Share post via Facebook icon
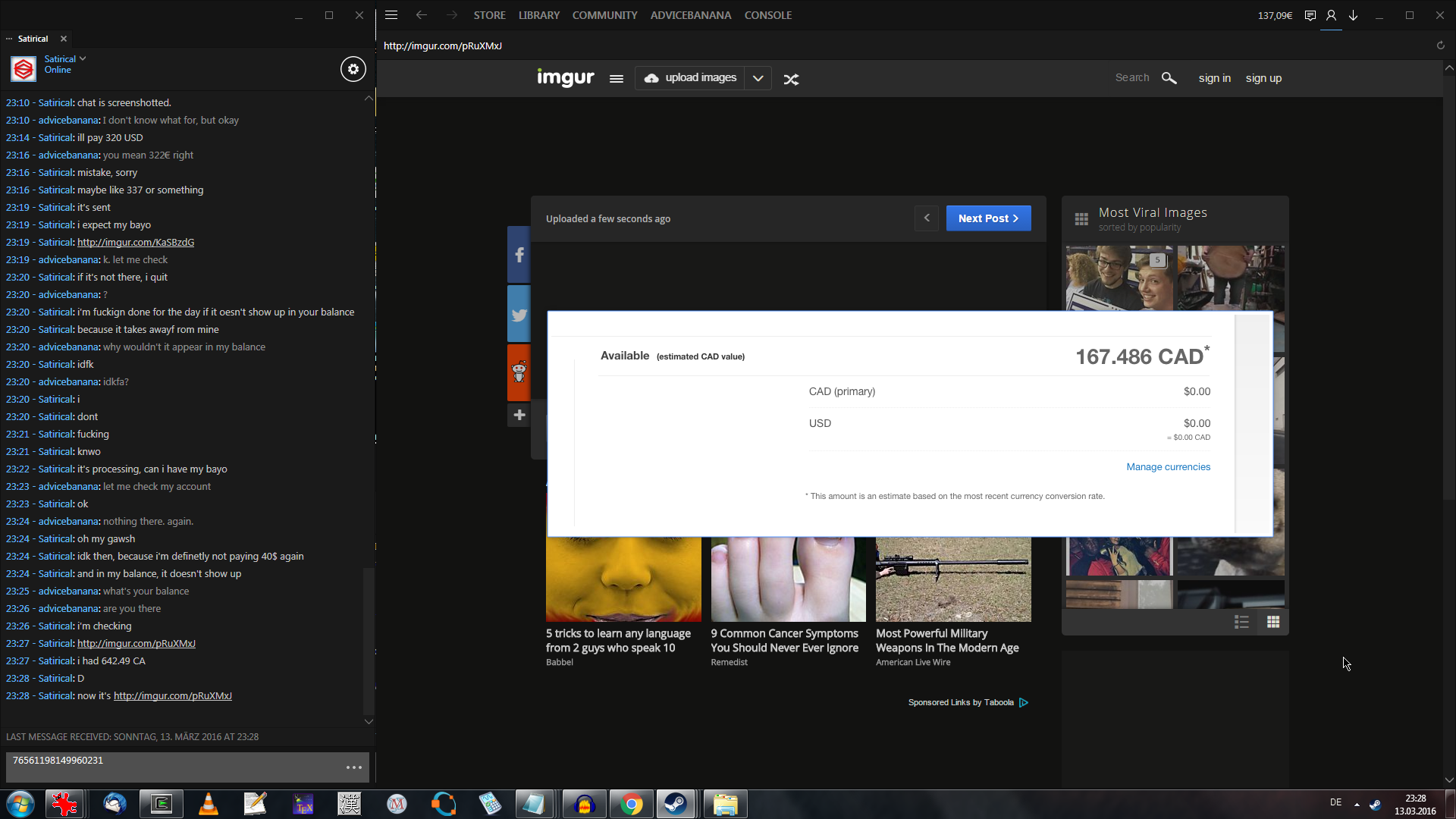This screenshot has width=1456, height=819. (519, 255)
